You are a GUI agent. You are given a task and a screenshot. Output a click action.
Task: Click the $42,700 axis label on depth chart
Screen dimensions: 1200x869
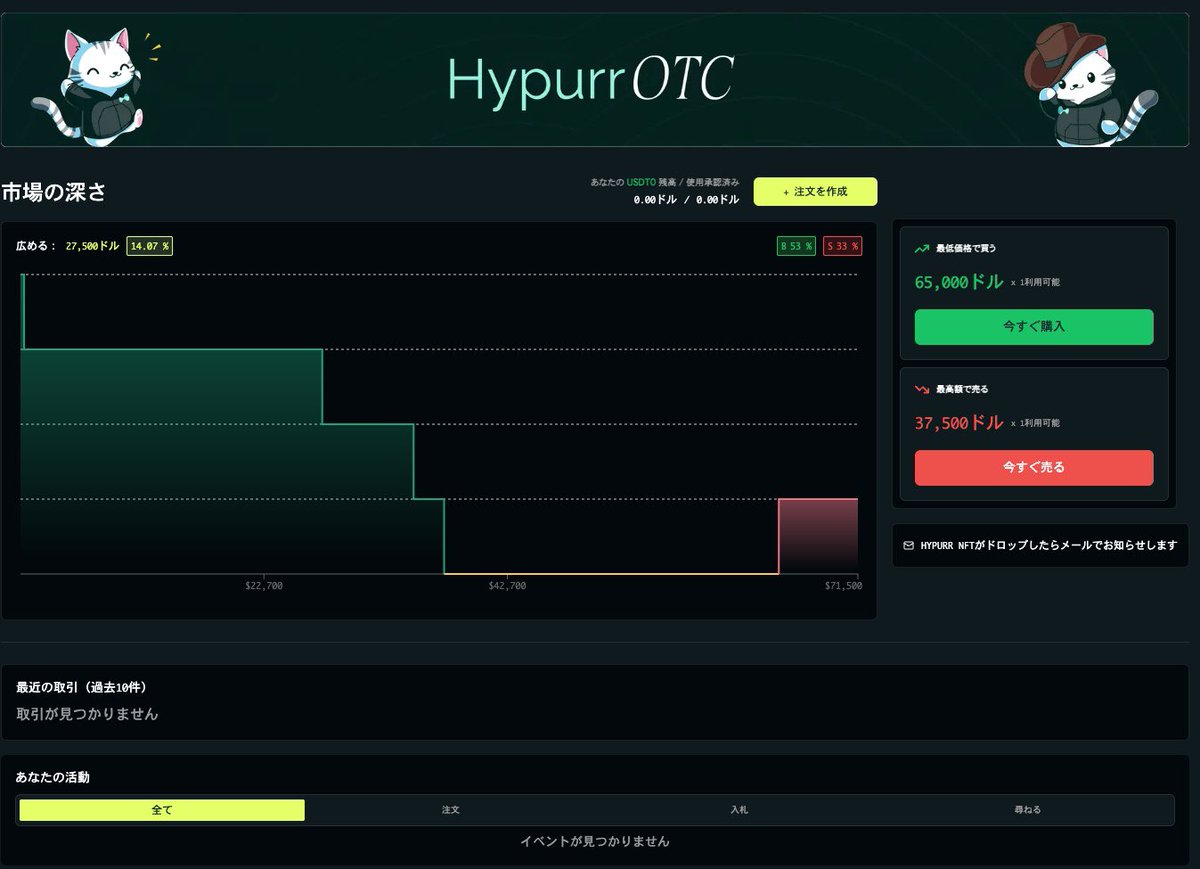coord(507,586)
